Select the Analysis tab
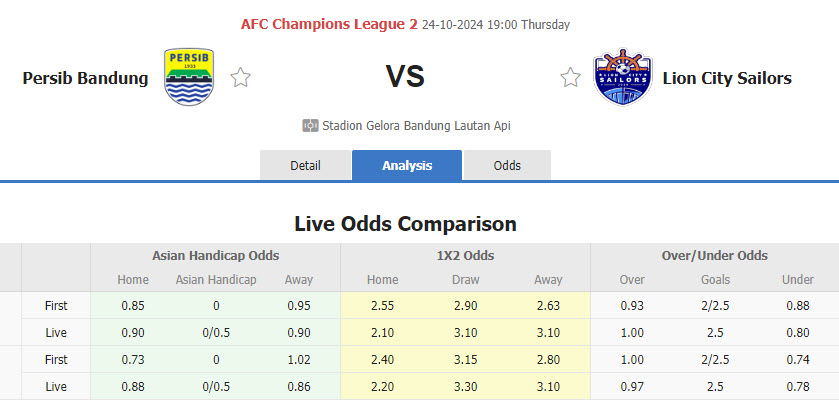This screenshot has height=407, width=839. click(407, 165)
